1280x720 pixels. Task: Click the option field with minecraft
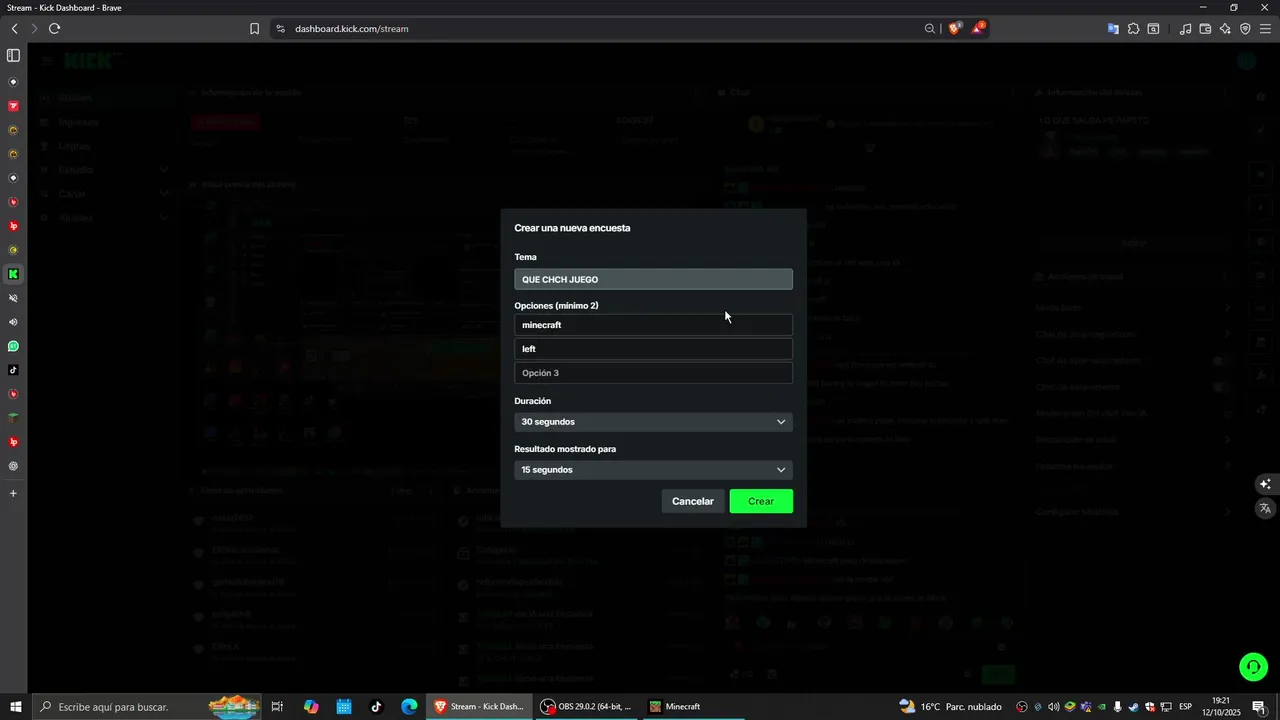click(653, 325)
